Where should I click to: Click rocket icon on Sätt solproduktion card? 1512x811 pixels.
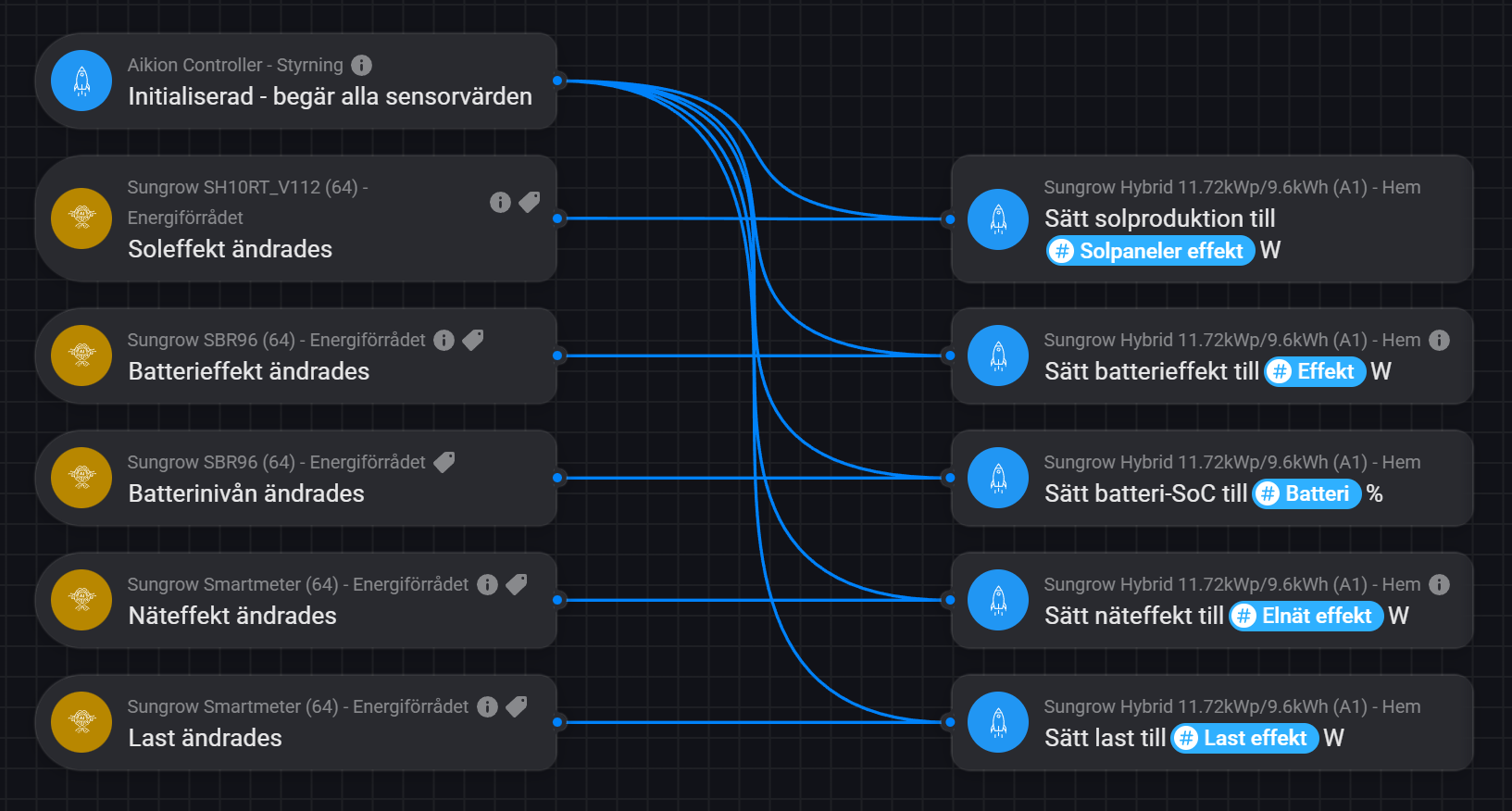998,218
